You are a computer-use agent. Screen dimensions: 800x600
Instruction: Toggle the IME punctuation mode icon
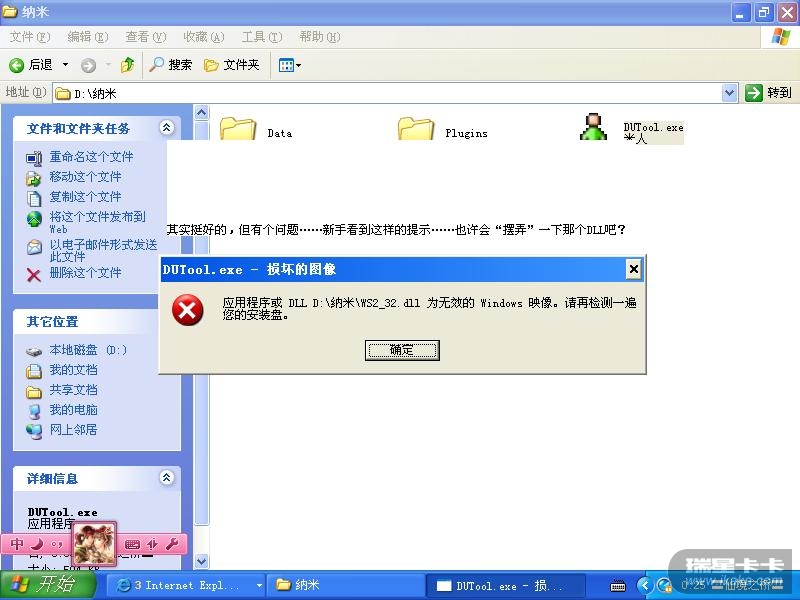57,544
